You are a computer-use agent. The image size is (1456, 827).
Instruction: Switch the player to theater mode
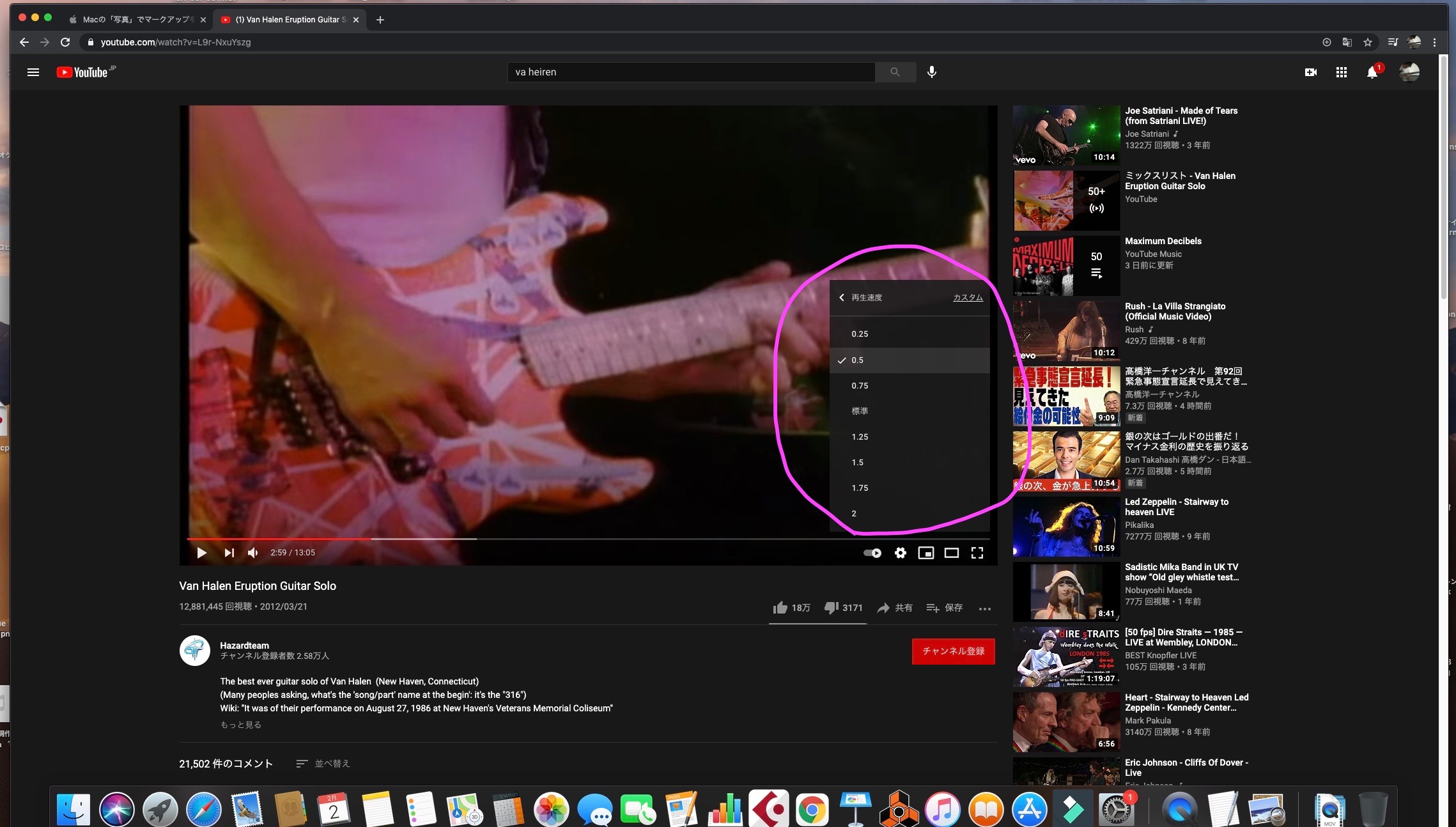[x=951, y=553]
